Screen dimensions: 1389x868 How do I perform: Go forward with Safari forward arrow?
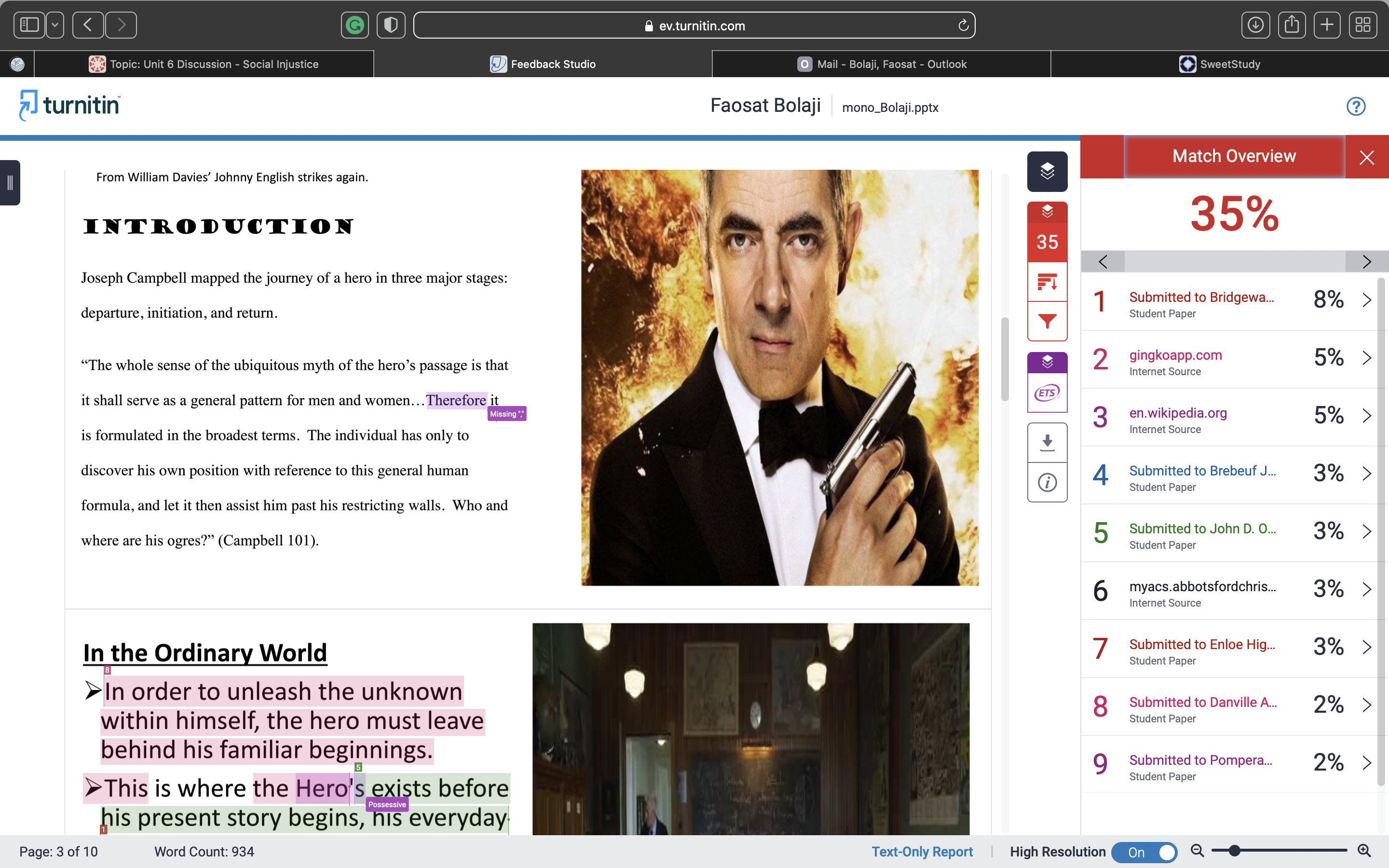(x=121, y=25)
